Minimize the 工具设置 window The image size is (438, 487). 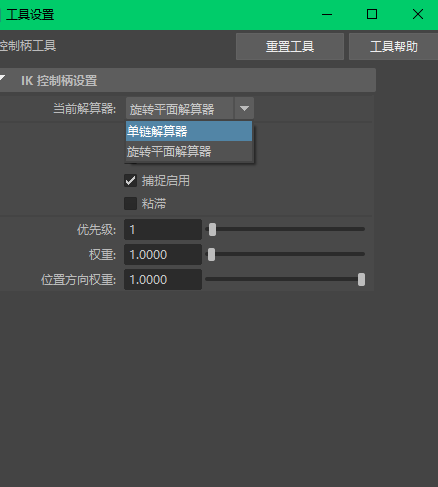(x=327, y=14)
